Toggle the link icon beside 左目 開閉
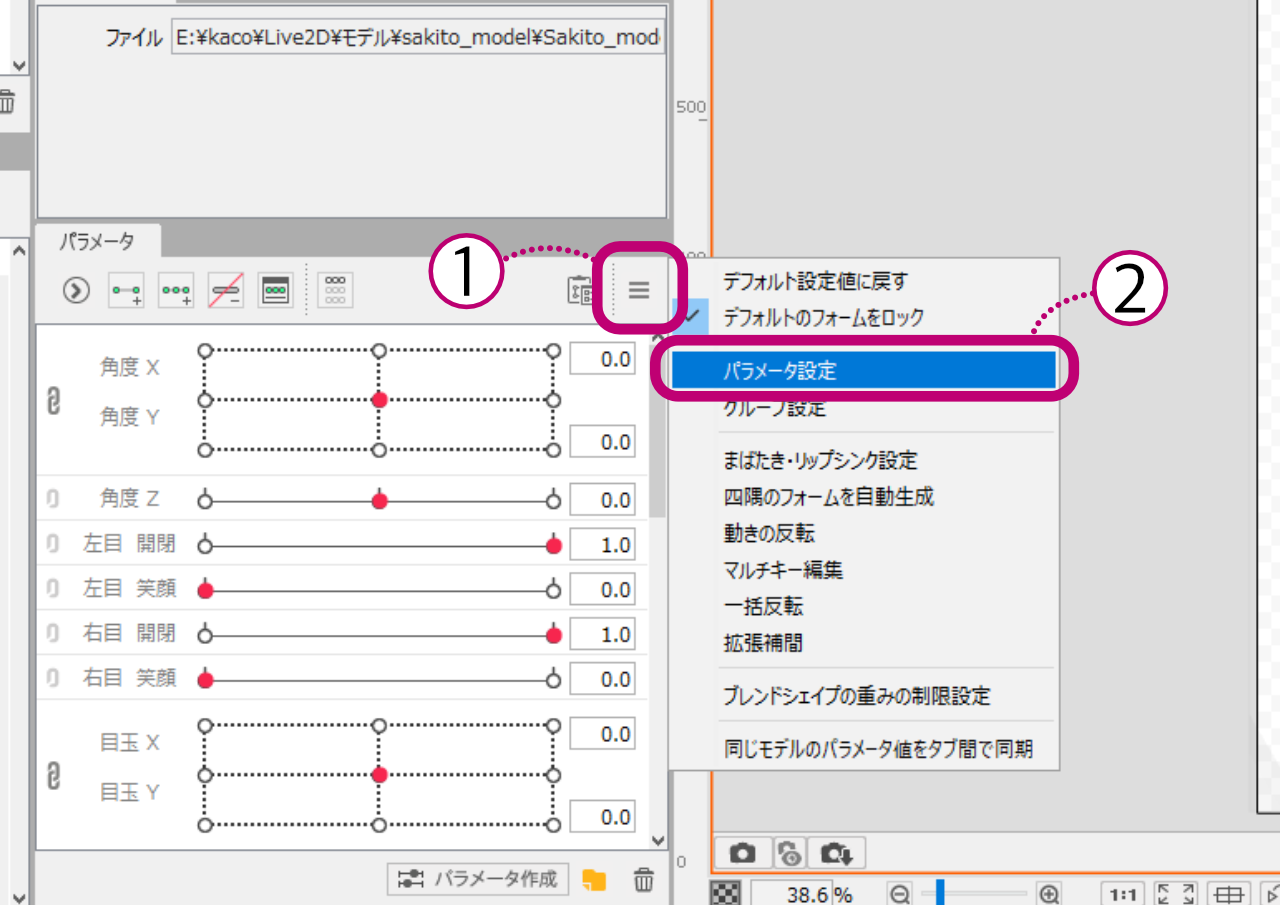 tap(54, 543)
